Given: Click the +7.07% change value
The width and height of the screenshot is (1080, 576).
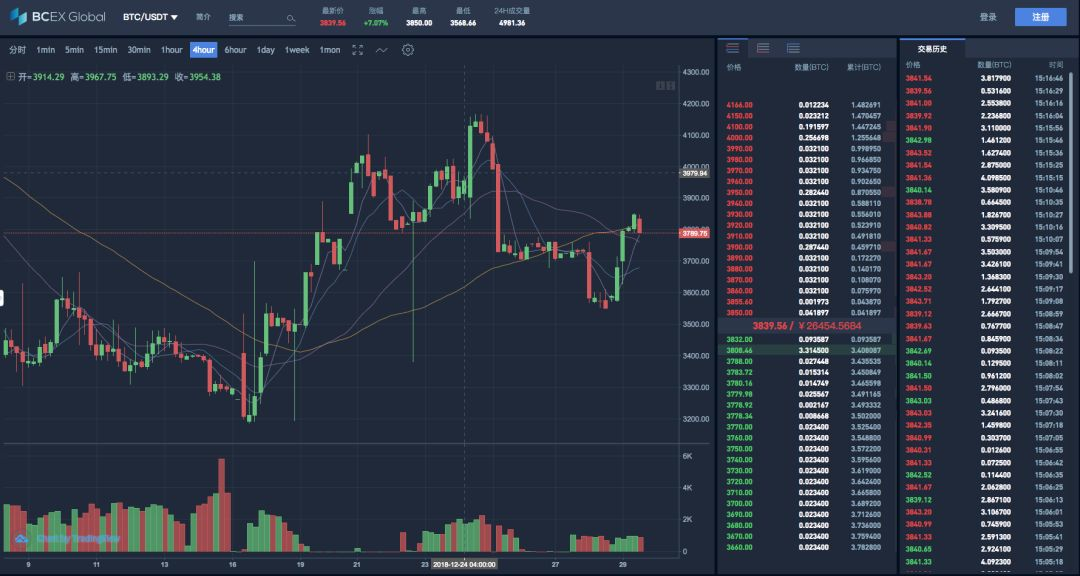Looking at the screenshot, I should (x=376, y=23).
